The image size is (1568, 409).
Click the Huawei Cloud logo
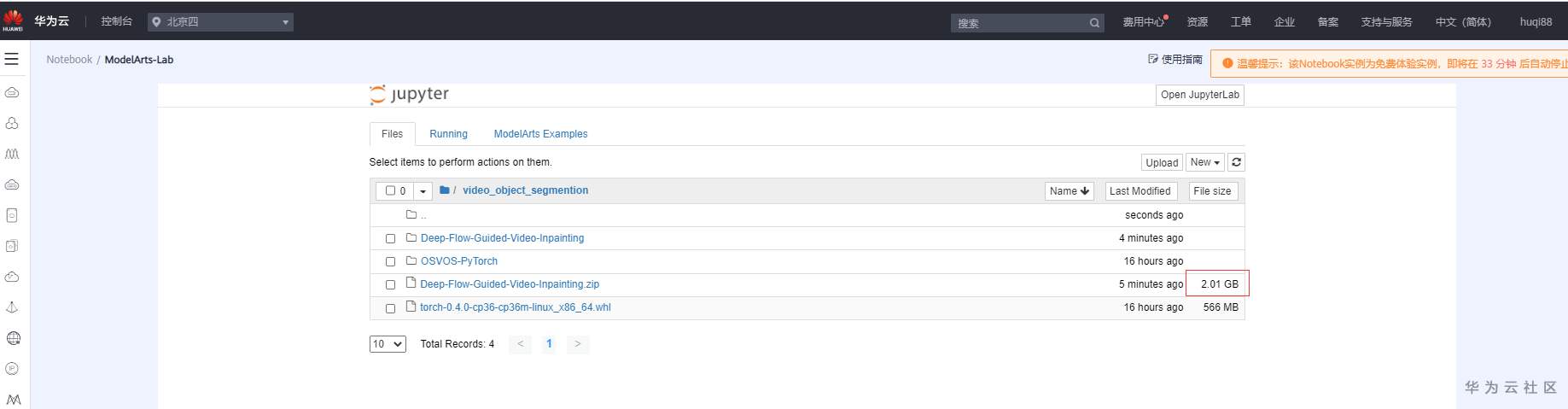pos(13,20)
